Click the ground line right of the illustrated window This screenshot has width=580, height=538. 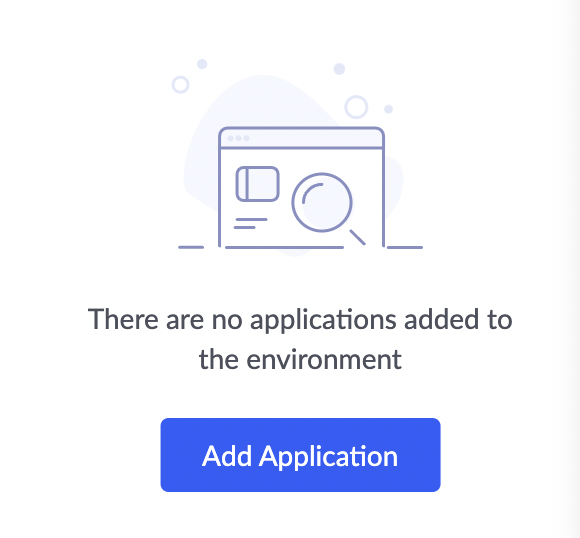[405, 247]
